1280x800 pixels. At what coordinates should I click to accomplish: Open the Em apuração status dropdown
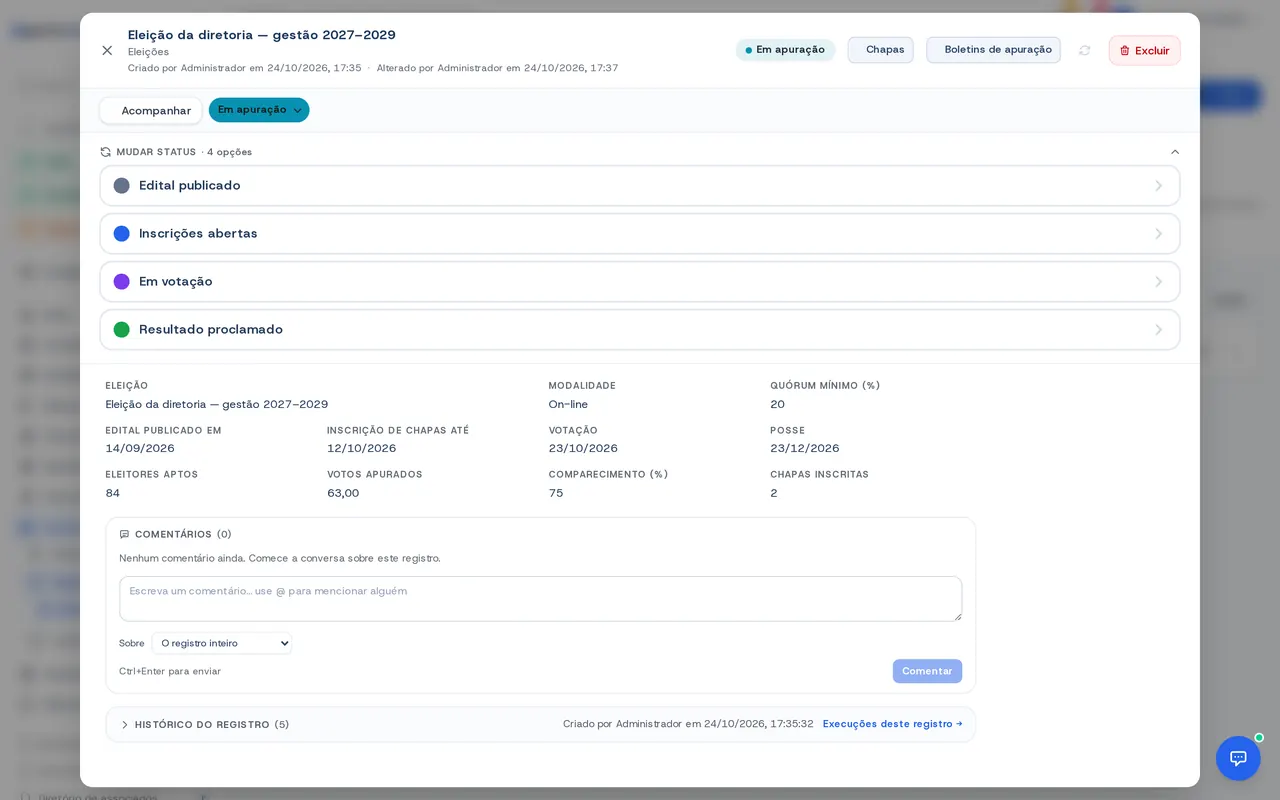(259, 110)
